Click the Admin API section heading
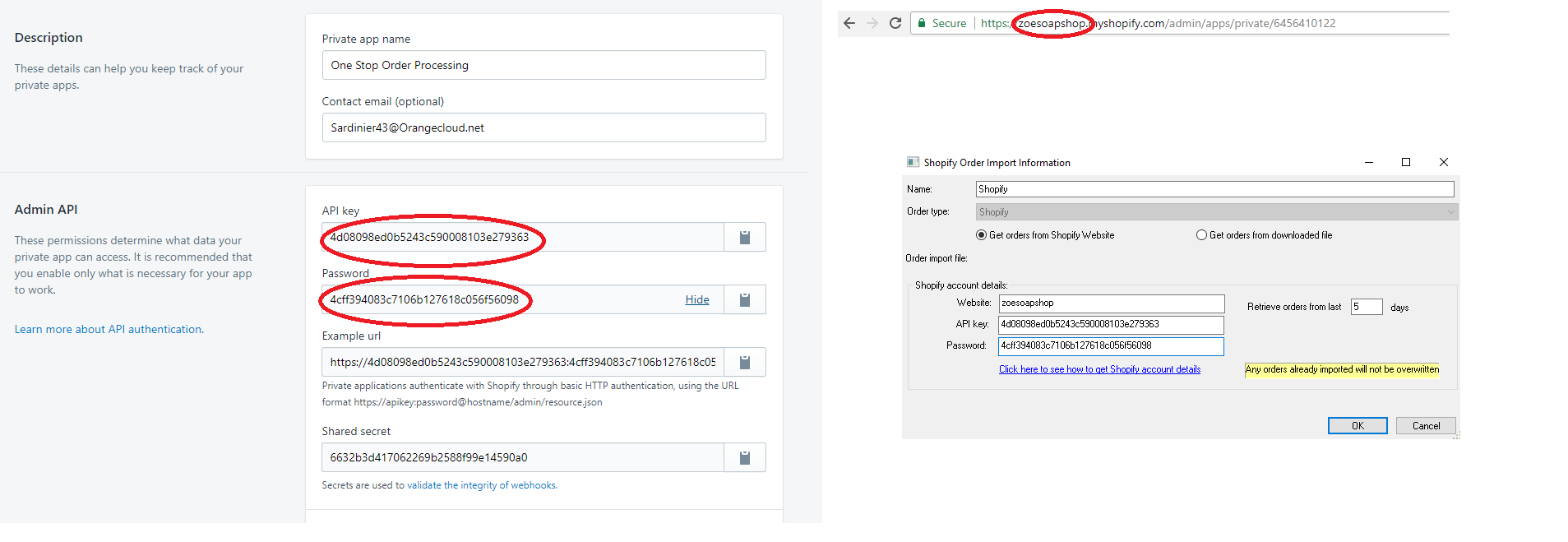 [x=46, y=210]
